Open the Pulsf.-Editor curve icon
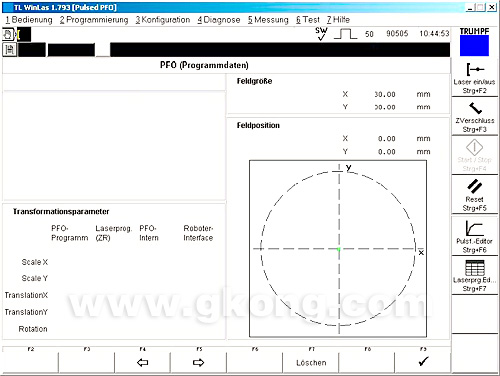Screen dimensions: 500x376 click(474, 228)
